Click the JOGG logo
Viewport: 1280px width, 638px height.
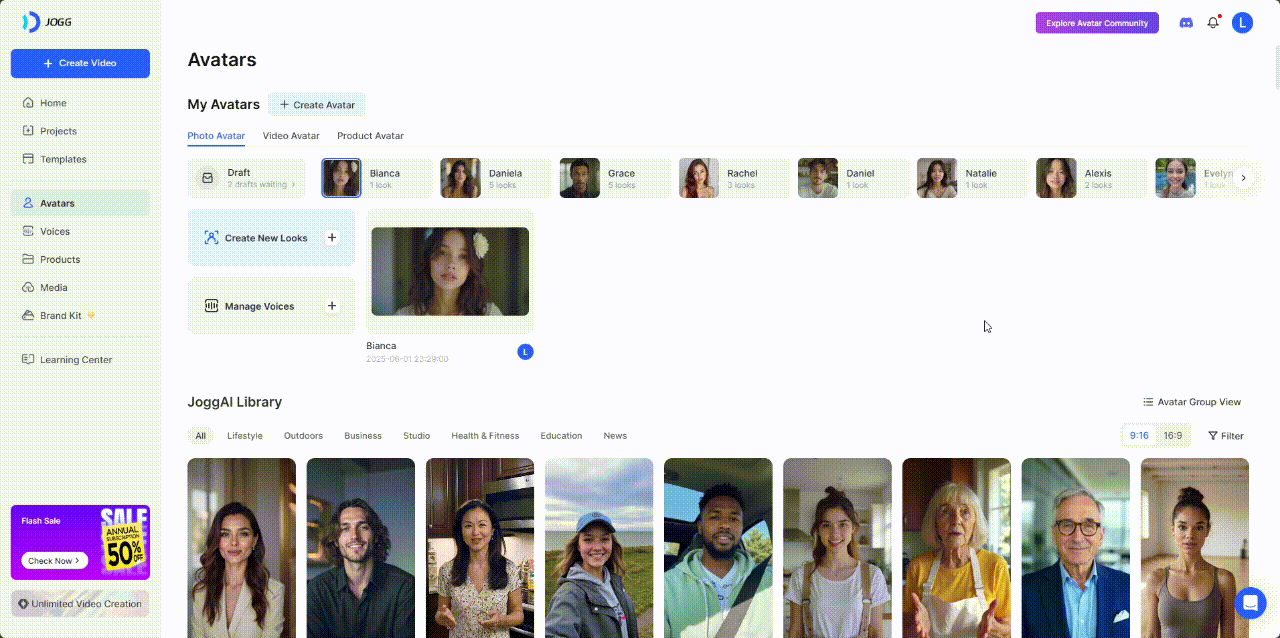pyautogui.click(x=46, y=22)
